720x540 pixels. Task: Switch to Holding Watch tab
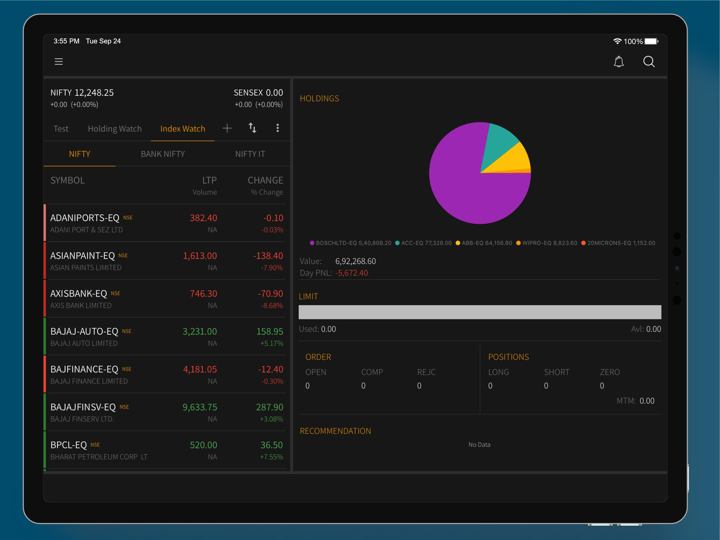[115, 129]
